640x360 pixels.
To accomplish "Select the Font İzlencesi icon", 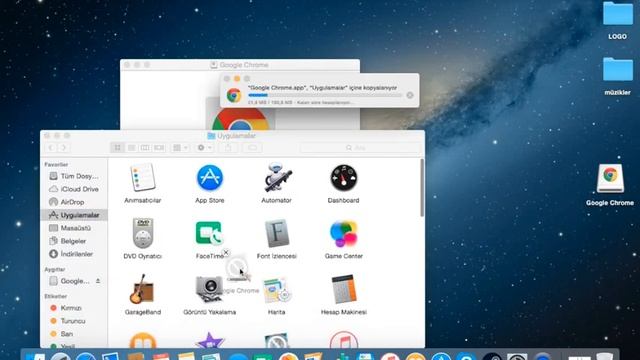I will coord(277,233).
